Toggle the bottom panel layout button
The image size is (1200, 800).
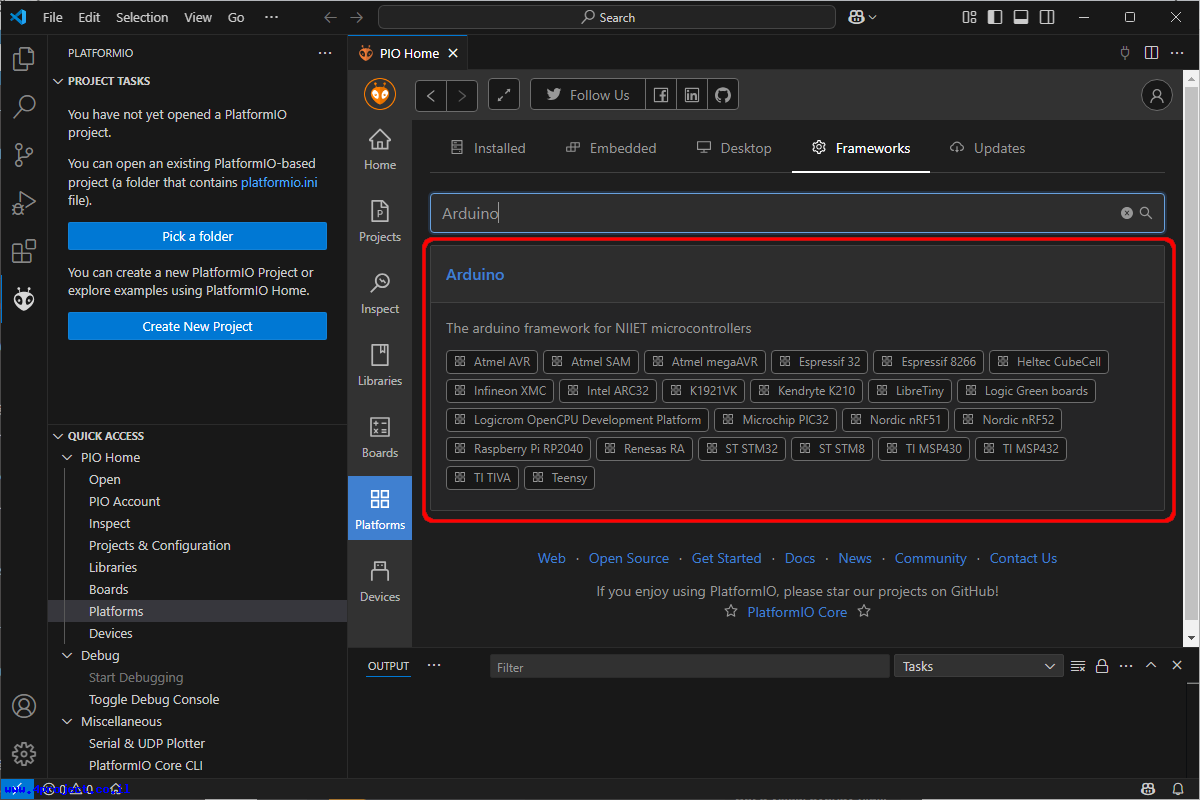1021,17
